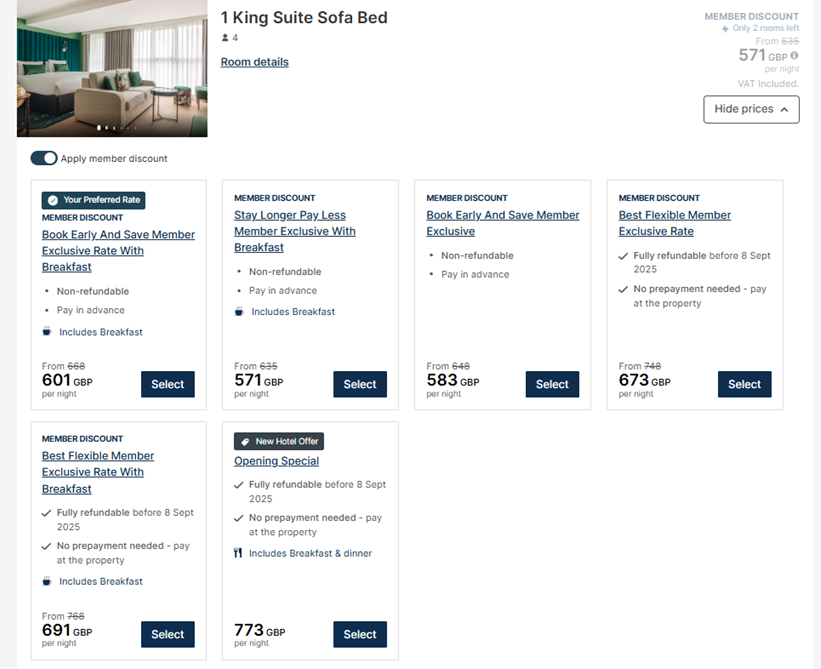
Task: Click the coffee cup icon in Book Early With Breakfast card
Action: tap(47, 332)
